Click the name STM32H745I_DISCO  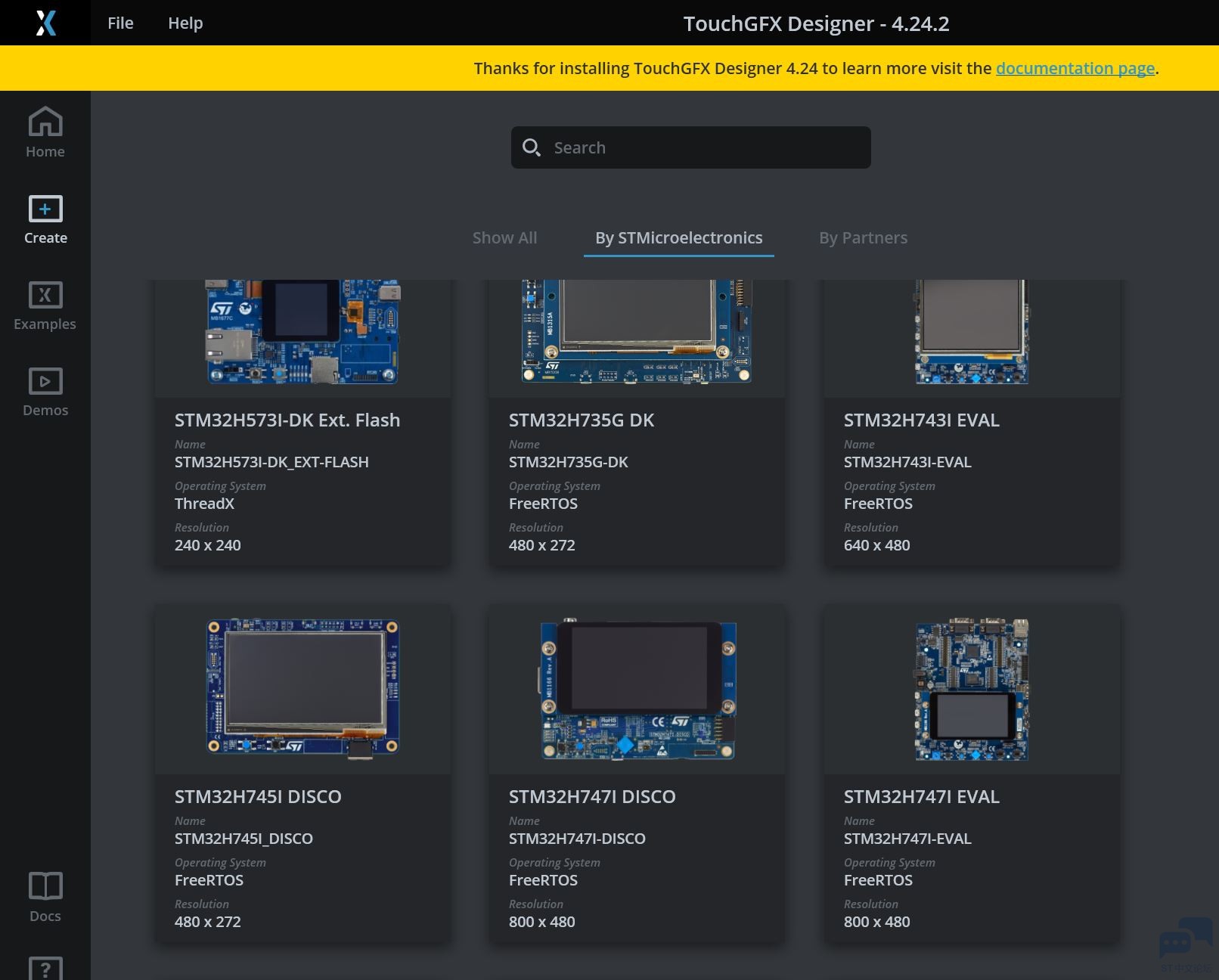[243, 839]
